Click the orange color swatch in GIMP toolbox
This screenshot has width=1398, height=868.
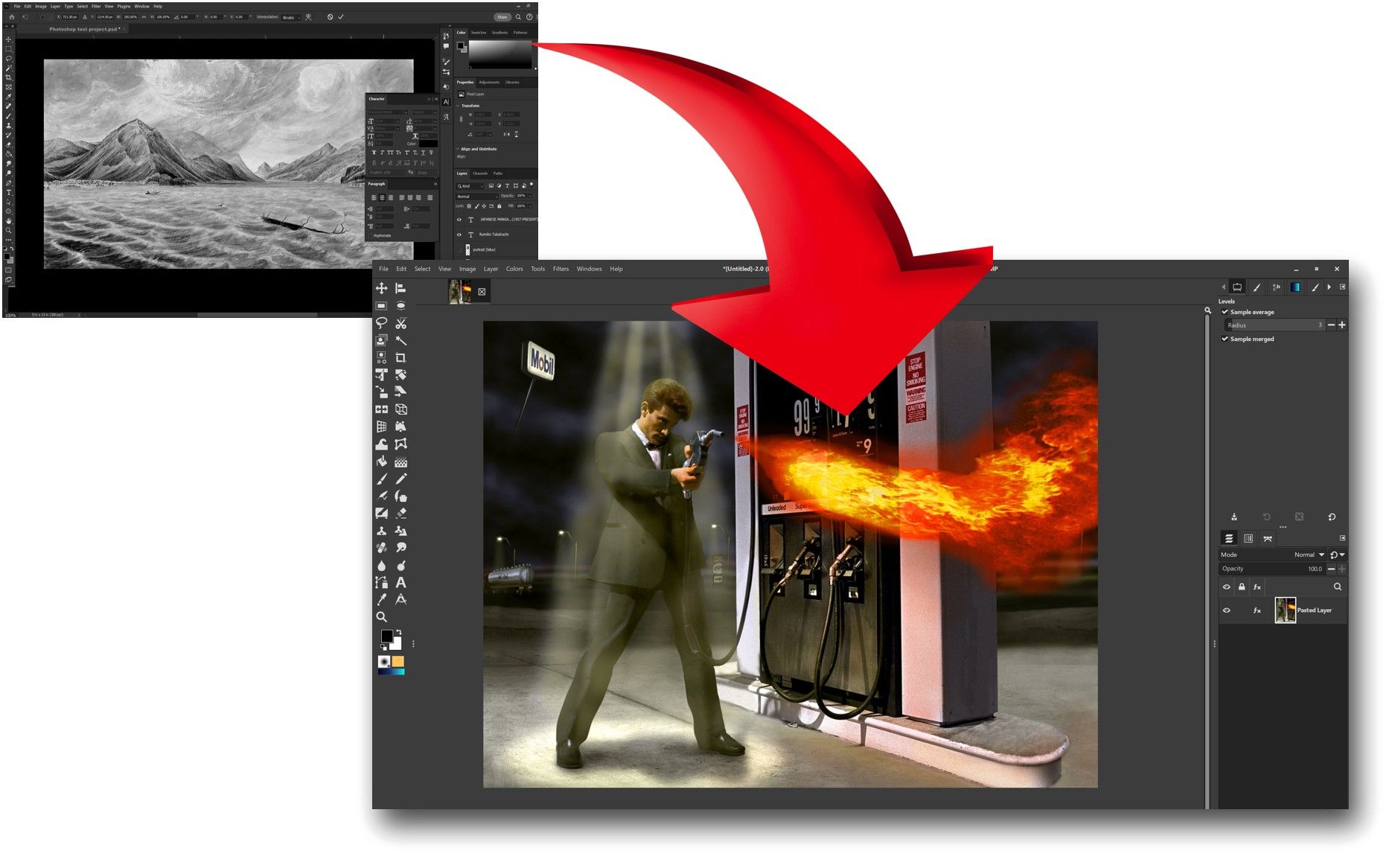click(398, 662)
